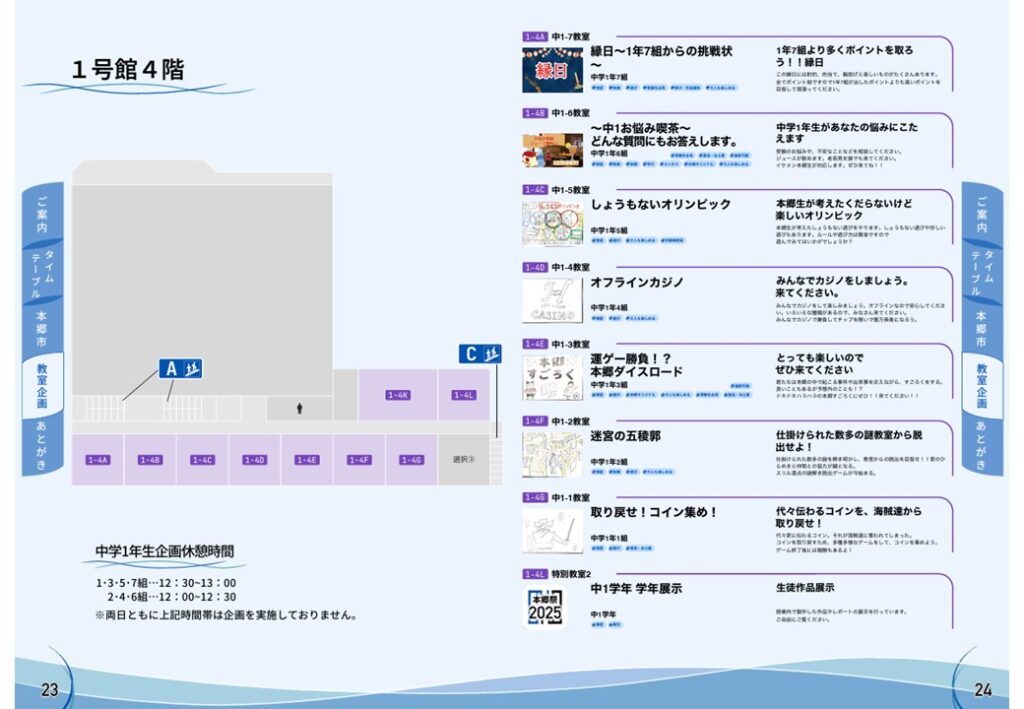Switch to タイムテーブル tab on the right edge
This screenshot has height=709, width=1024.
(981, 272)
